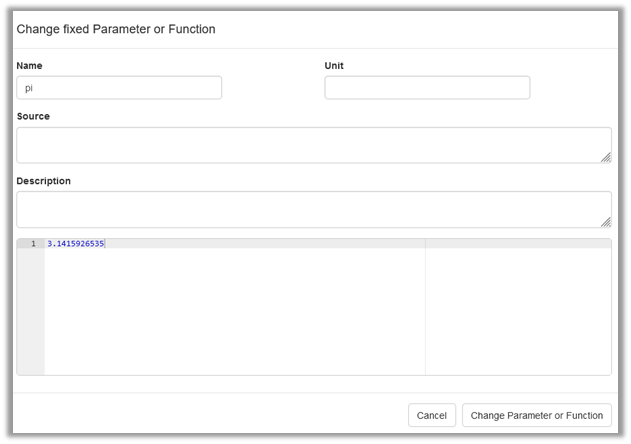Focus the empty Unit input field

427,88
